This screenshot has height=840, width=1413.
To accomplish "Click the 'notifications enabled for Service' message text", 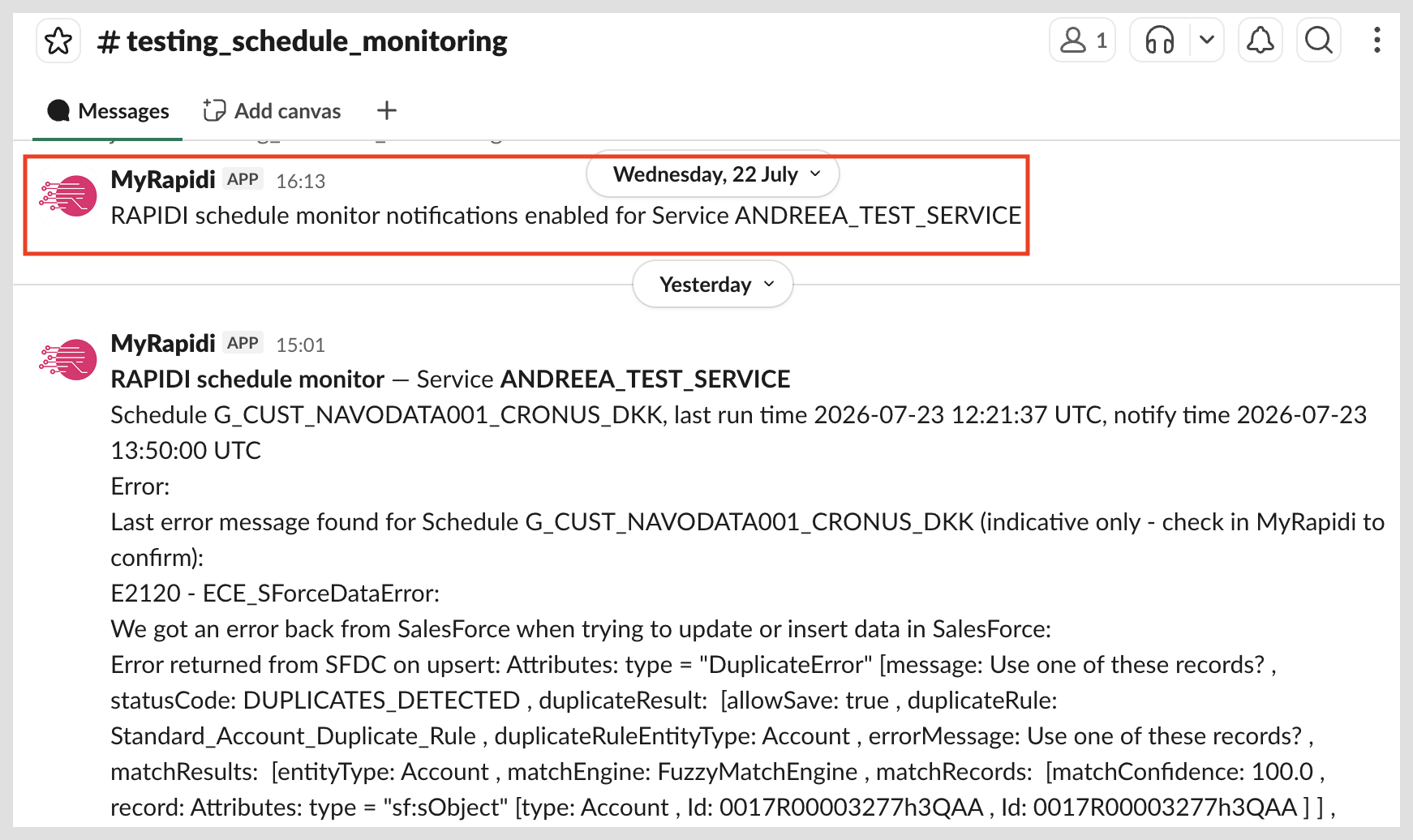I will [x=566, y=216].
